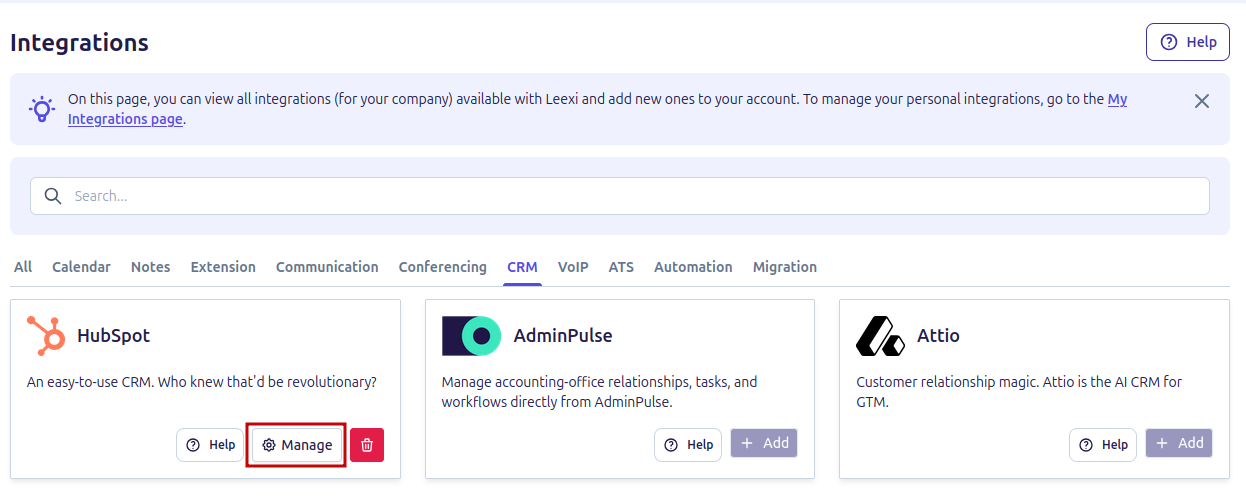Click the Attio logo icon
The height and width of the screenshot is (499, 1246).
pyautogui.click(x=881, y=336)
